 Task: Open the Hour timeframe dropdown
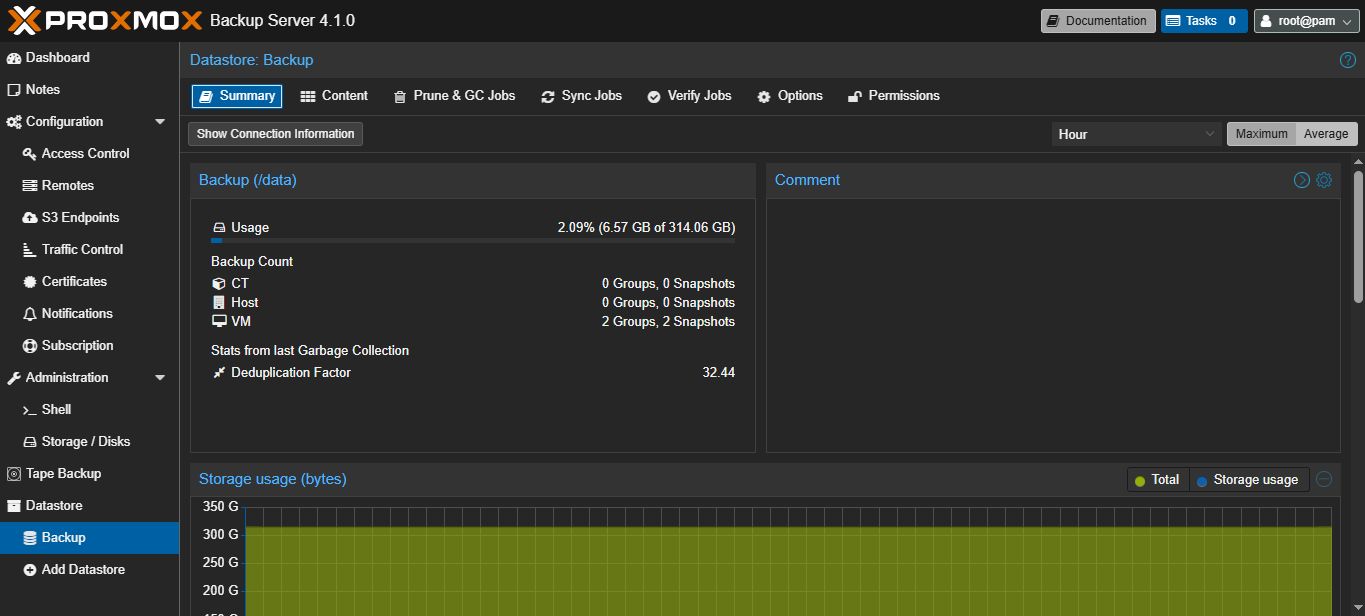[x=1136, y=134]
